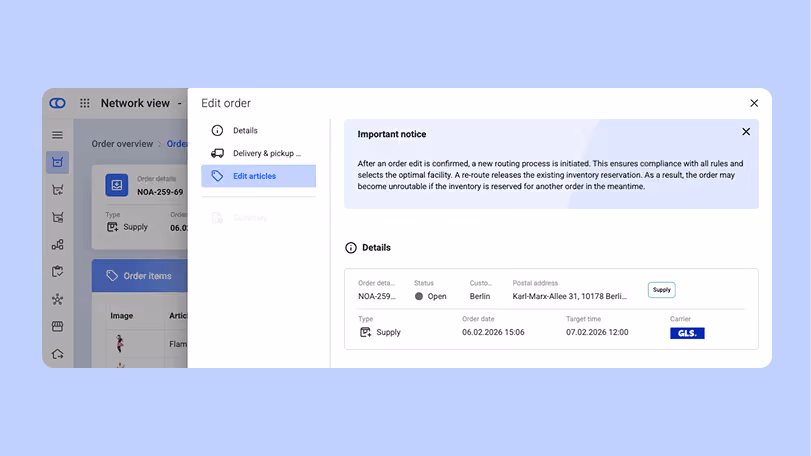Open the Delivery & pickup step

coord(259,153)
